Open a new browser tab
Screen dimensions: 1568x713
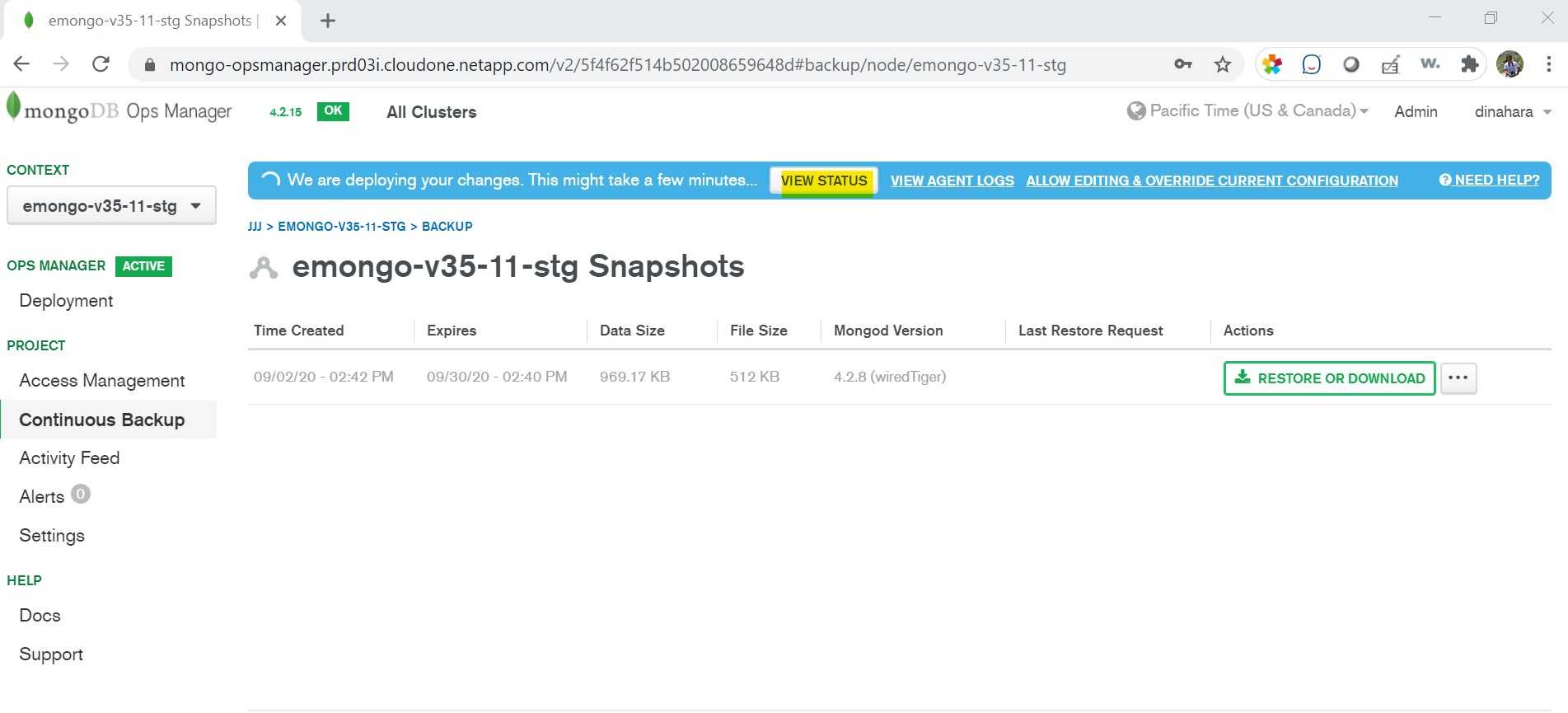pyautogui.click(x=328, y=21)
